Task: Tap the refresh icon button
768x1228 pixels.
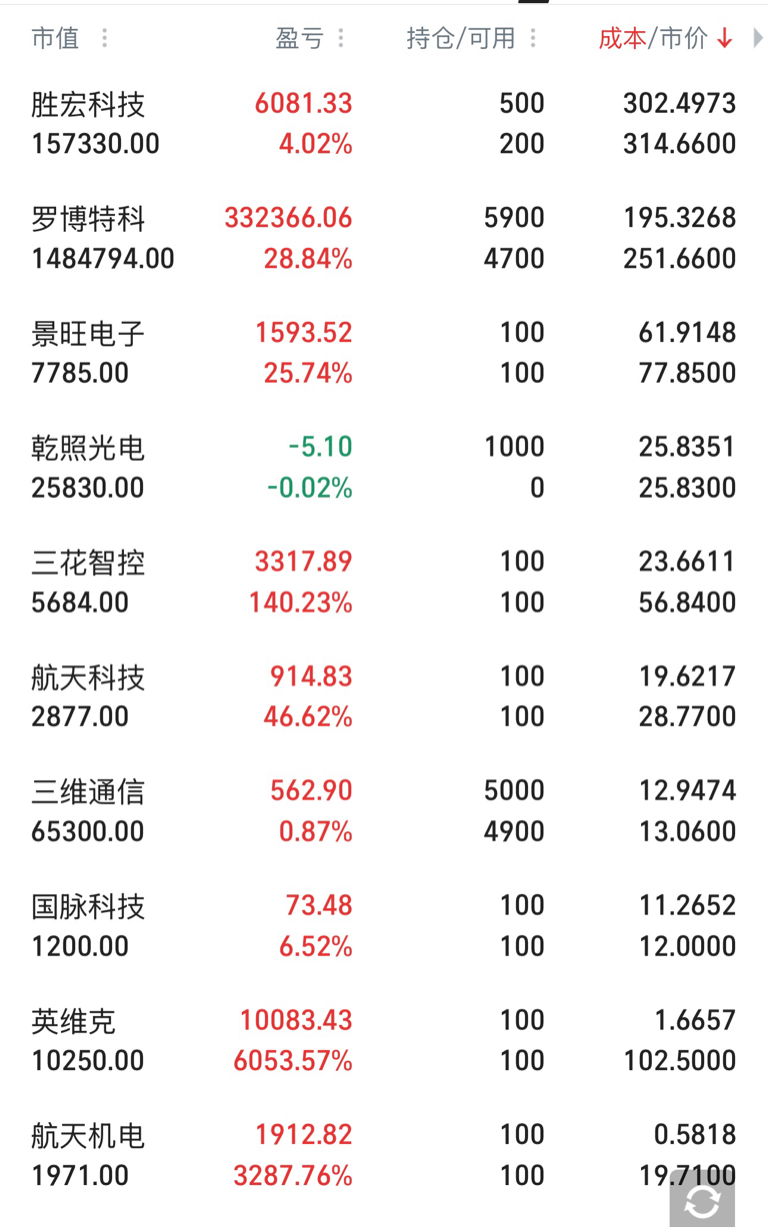Action: (x=702, y=1199)
